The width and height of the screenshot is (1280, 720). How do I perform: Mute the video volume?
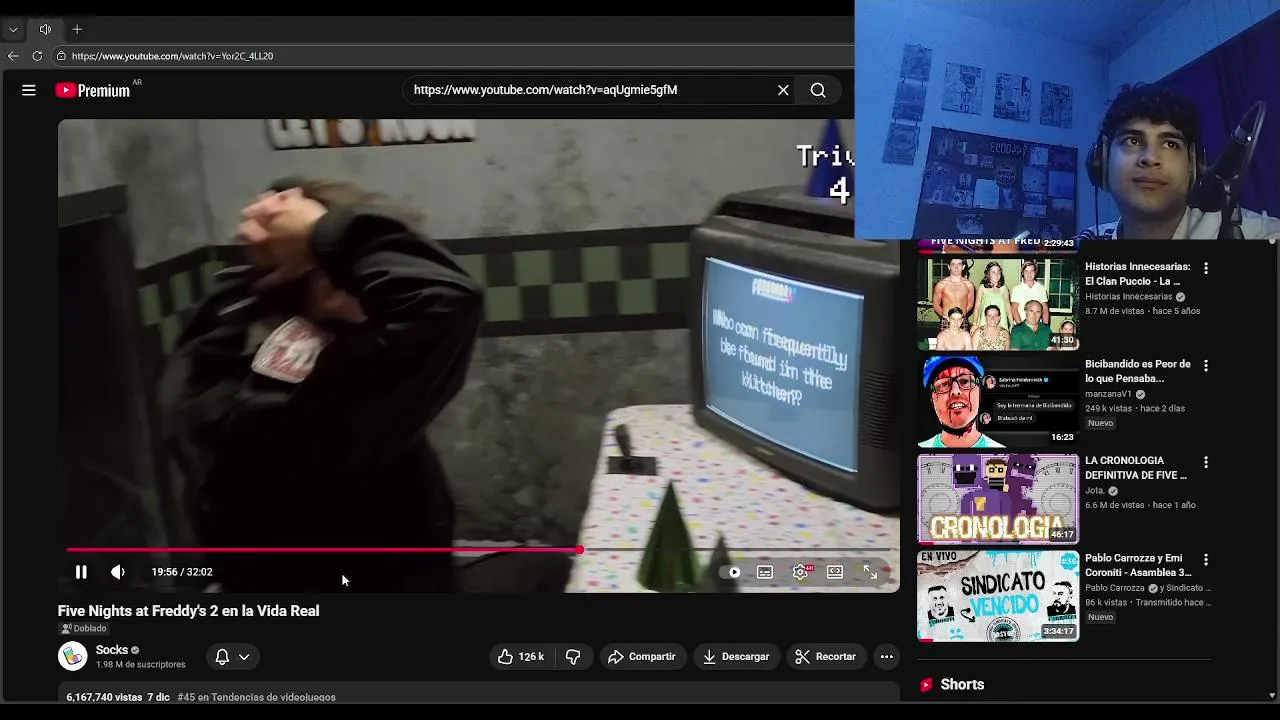click(118, 572)
